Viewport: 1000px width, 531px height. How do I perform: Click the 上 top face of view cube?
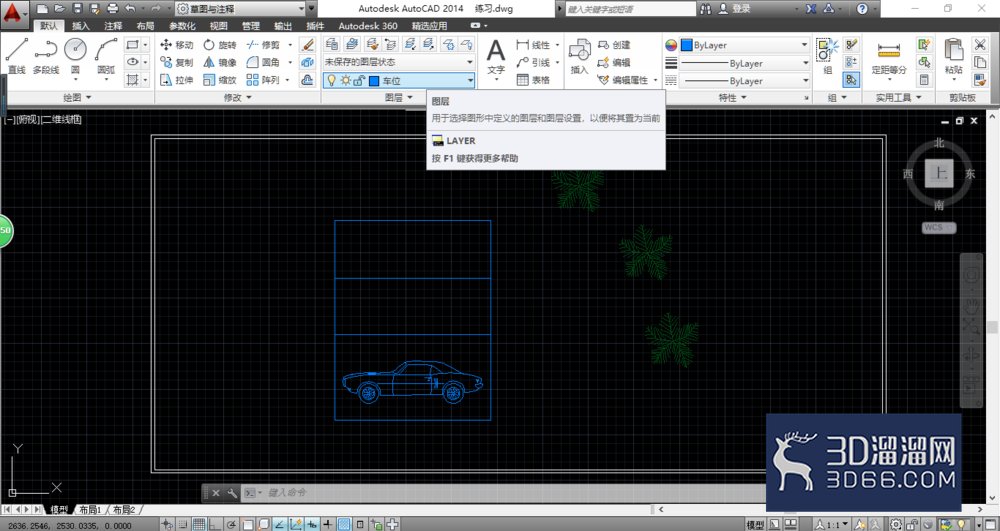click(x=939, y=173)
